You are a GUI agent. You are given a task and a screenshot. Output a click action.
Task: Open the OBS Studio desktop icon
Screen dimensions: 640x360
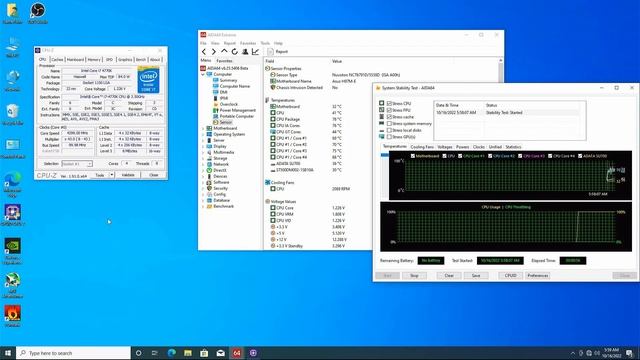coord(38,13)
